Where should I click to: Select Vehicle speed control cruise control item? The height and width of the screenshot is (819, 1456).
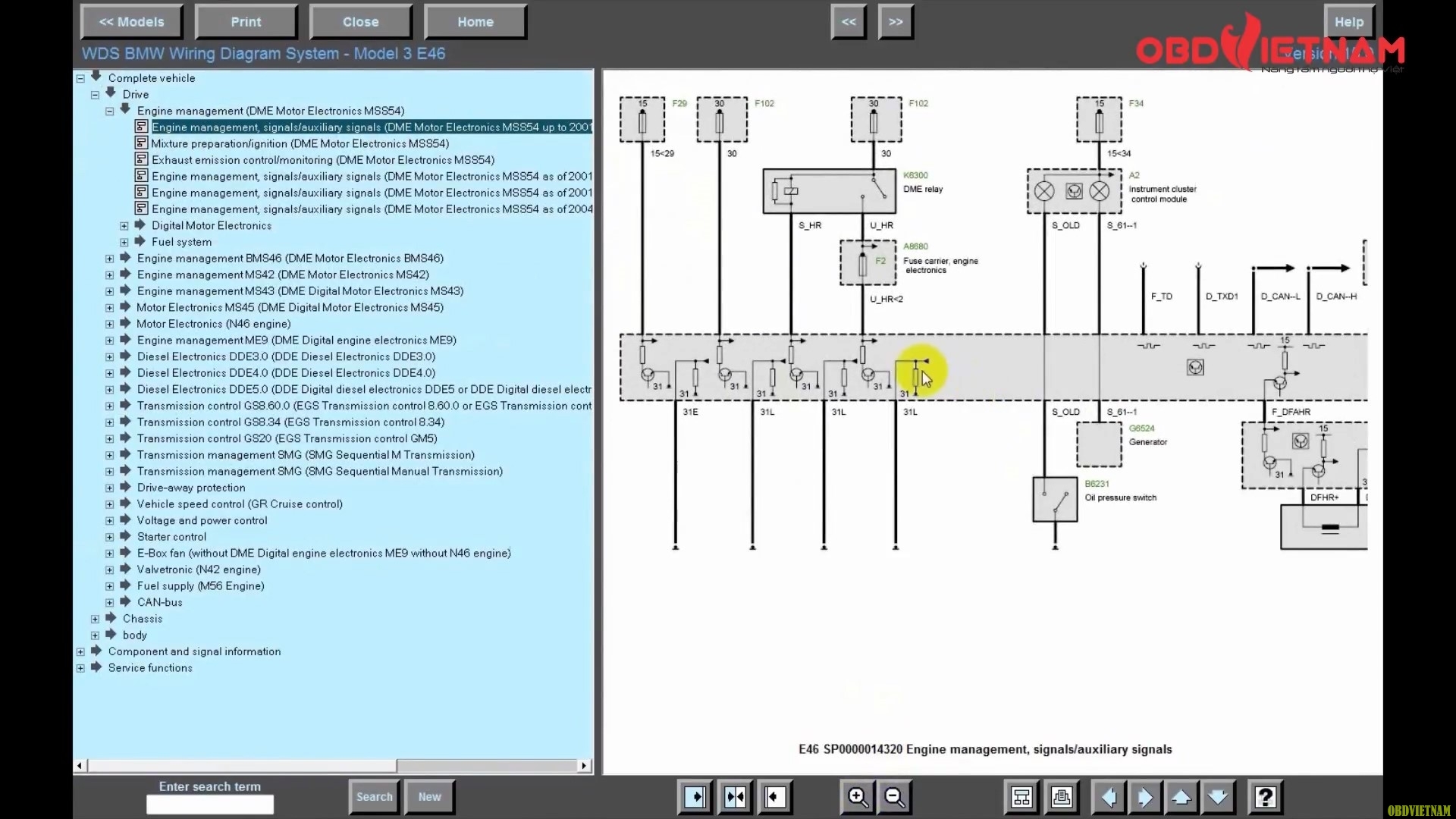click(x=240, y=504)
